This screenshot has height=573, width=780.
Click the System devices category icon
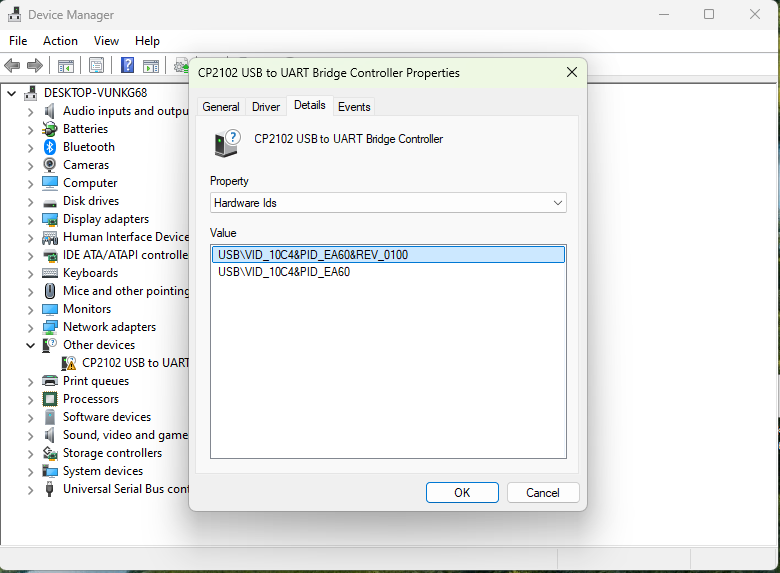50,471
